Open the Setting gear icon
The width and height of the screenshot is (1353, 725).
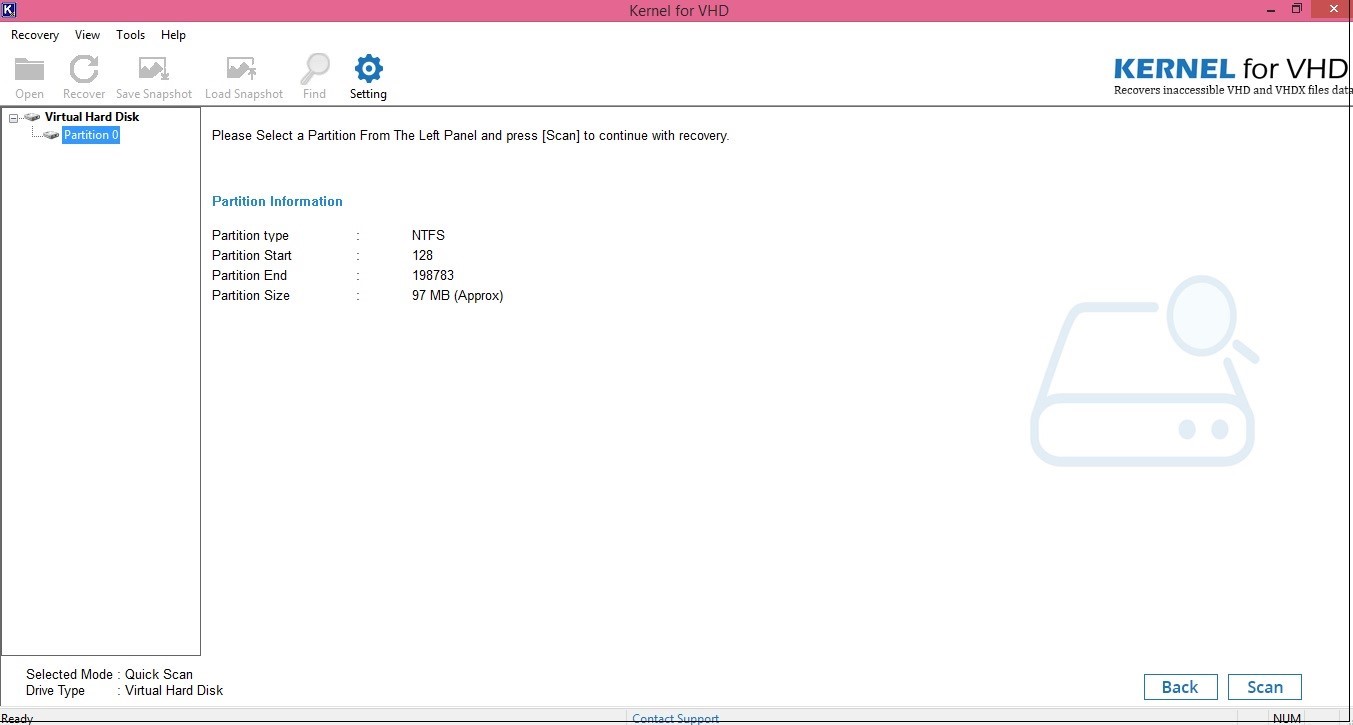point(368,68)
